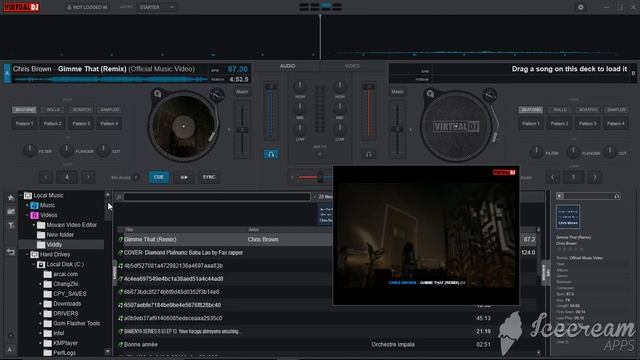640x360 pixels.
Task: Click the magnifier icon on deck B turntable
Action: click(x=430, y=94)
